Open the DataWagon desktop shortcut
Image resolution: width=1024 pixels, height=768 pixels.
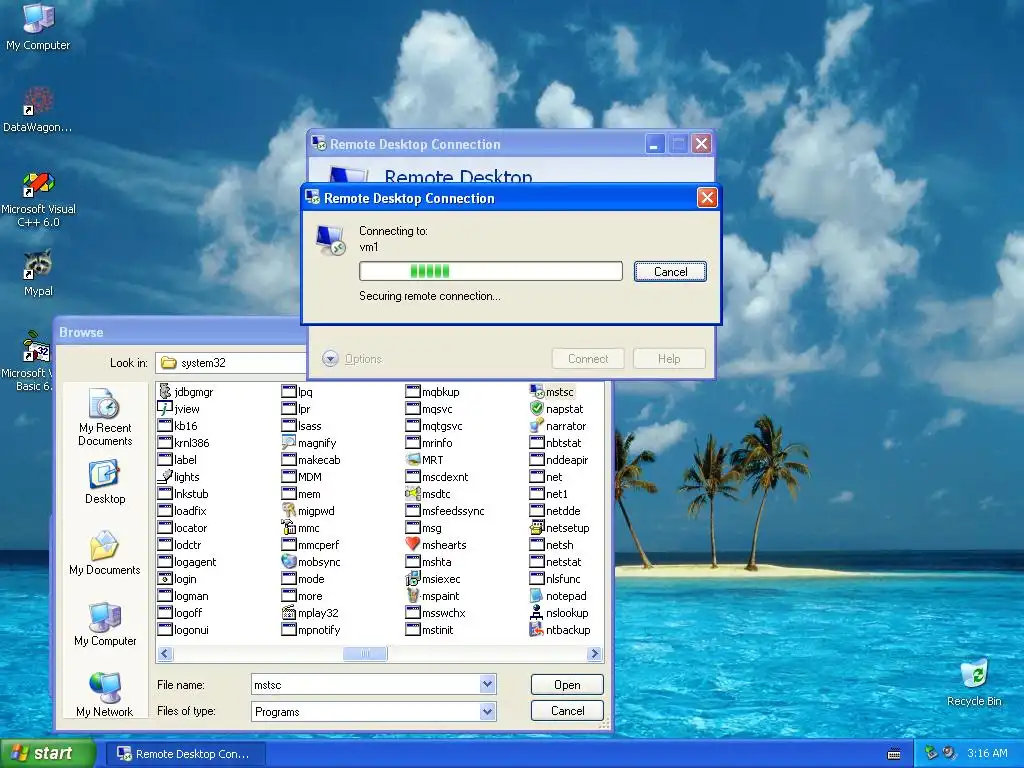[38, 110]
